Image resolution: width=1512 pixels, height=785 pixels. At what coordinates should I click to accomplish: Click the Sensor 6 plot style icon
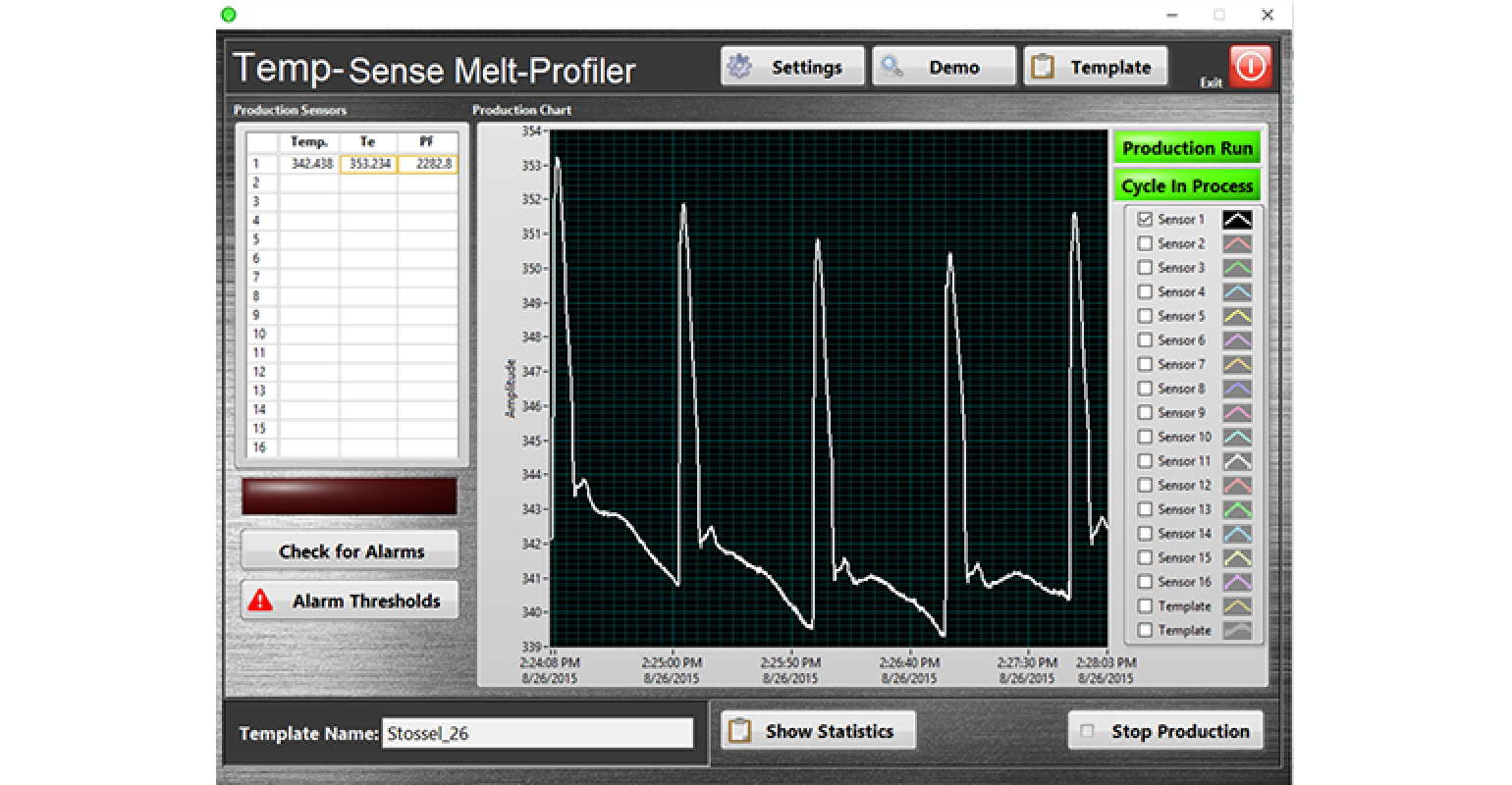click(1237, 340)
